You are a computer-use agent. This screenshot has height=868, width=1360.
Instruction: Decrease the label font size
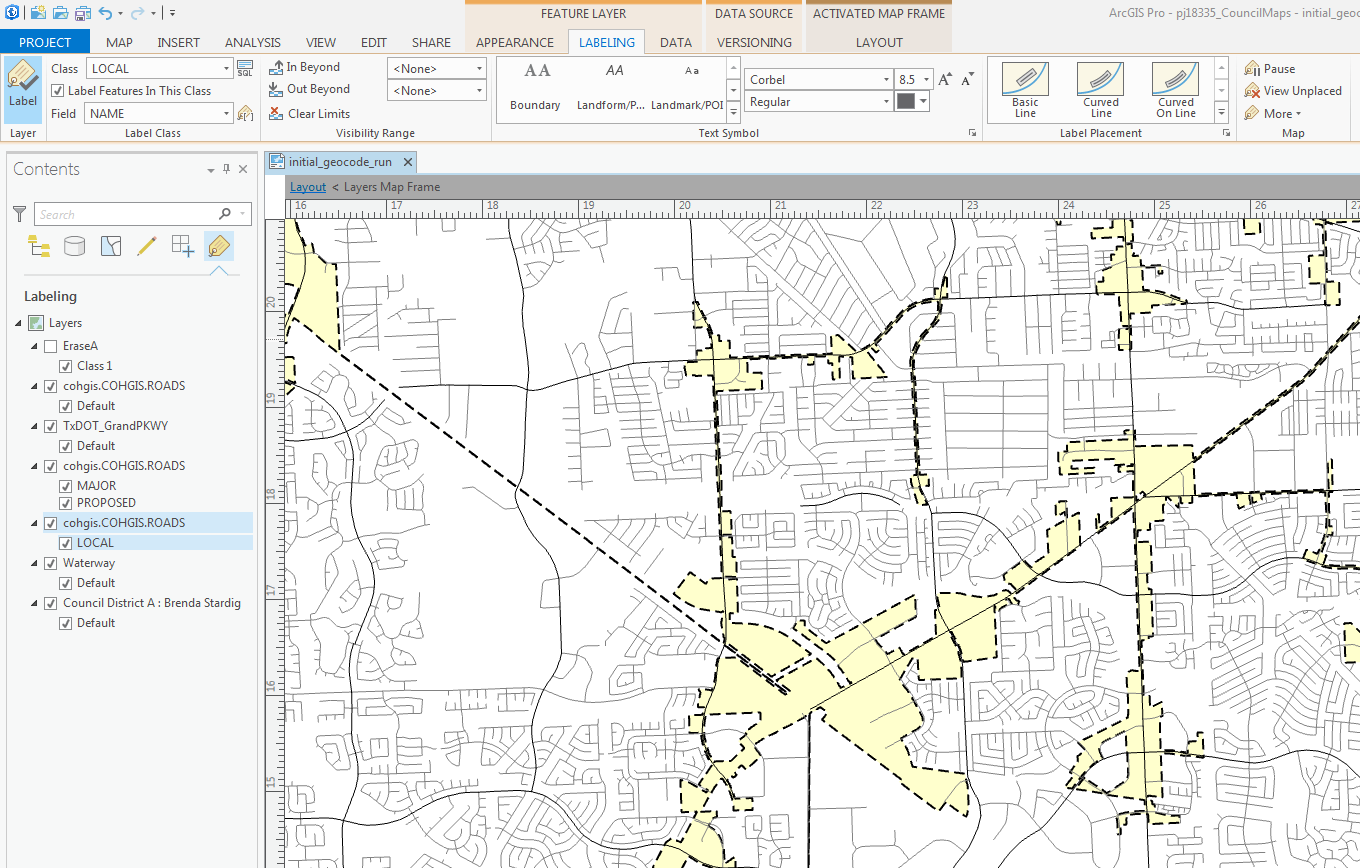(967, 80)
